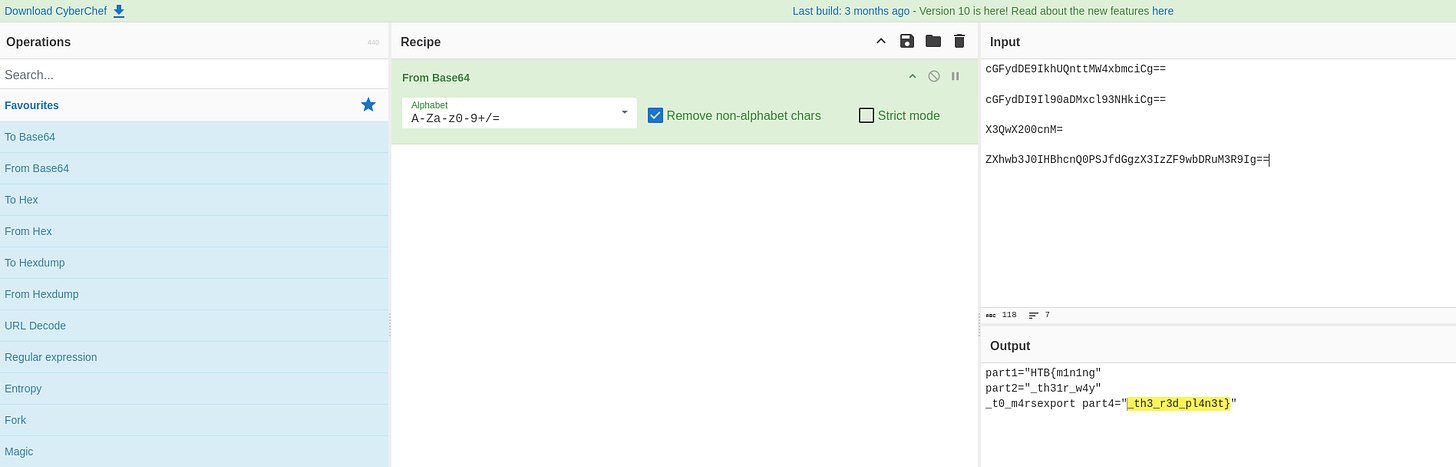
Task: Select the Entropy operation
Action: 194,388
